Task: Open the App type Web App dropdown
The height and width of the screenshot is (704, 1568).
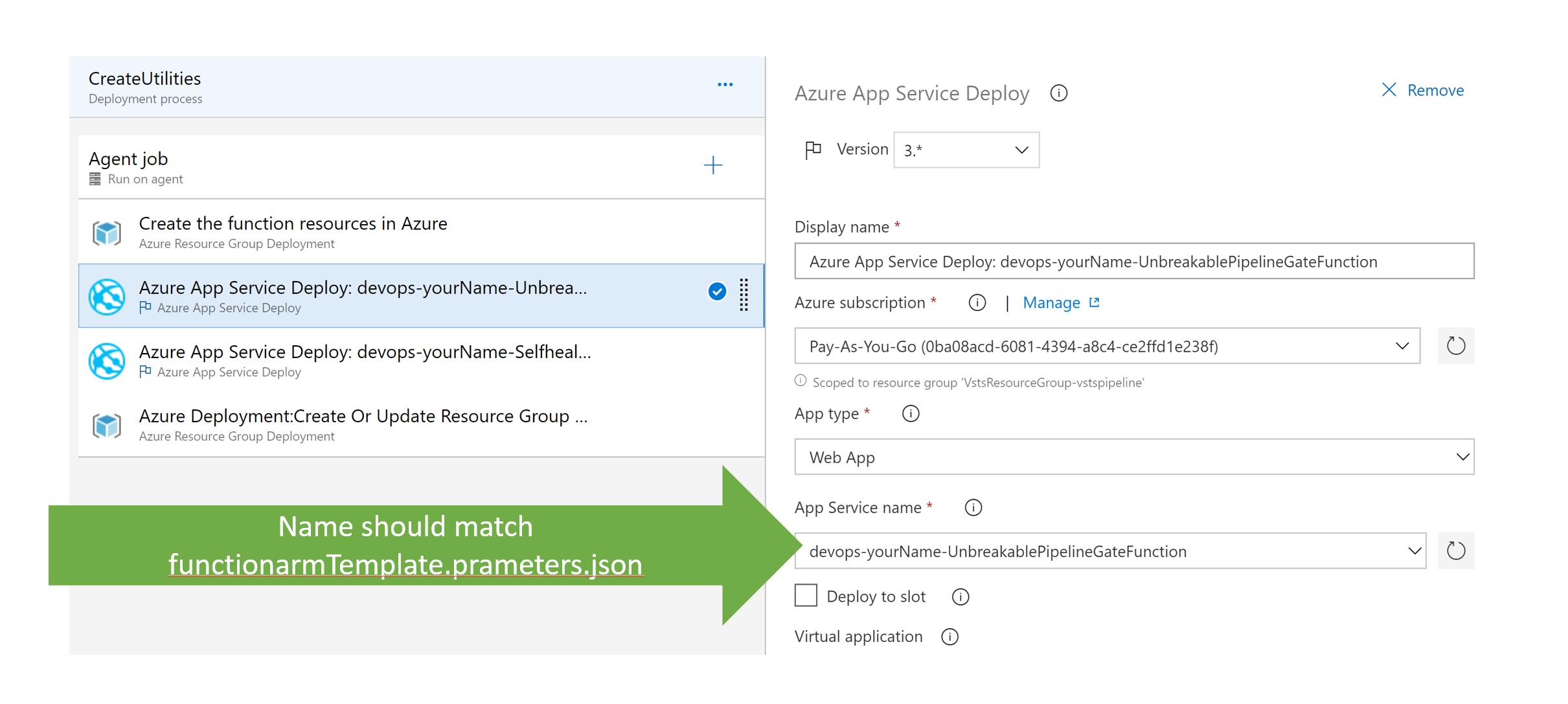Action: 1133,457
